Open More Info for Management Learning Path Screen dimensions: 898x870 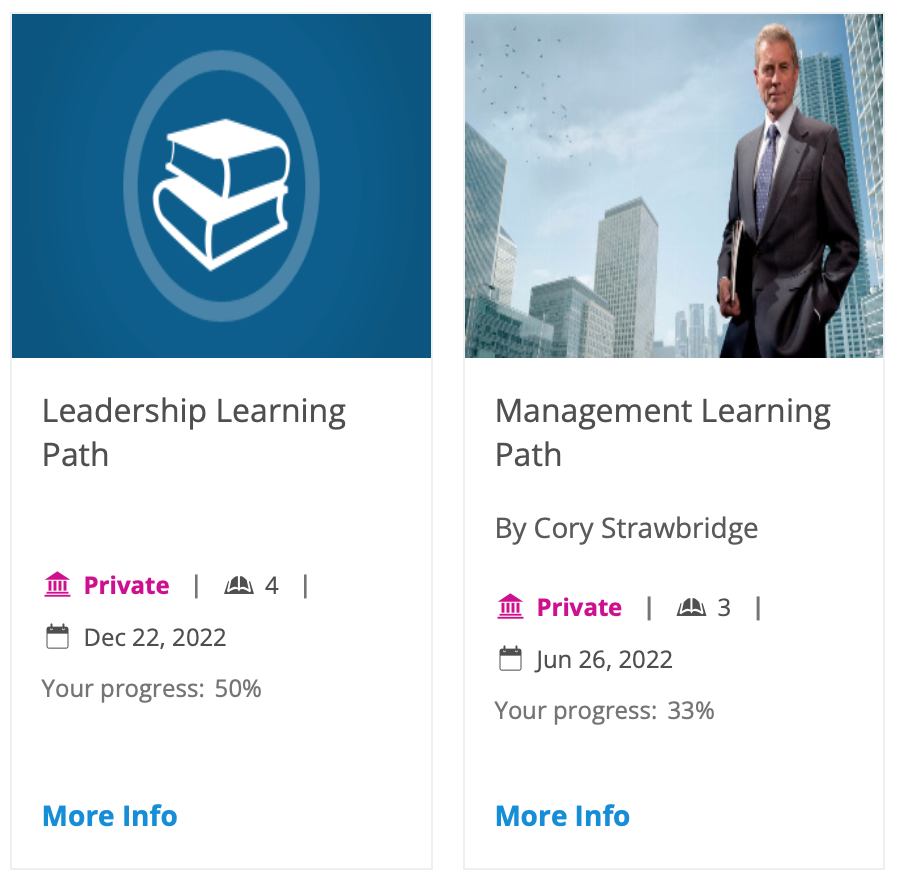(x=562, y=816)
